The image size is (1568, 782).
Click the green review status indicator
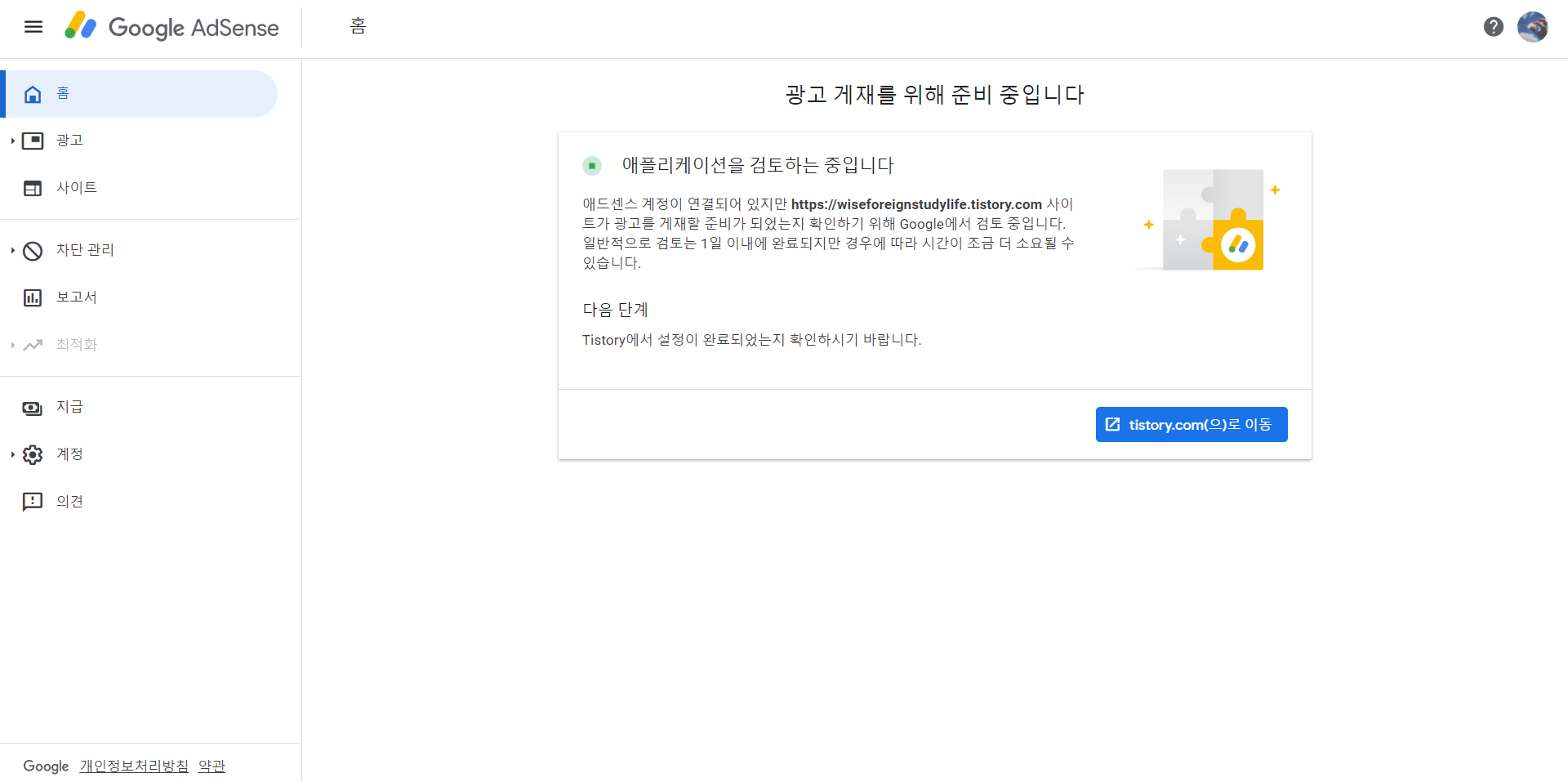(592, 166)
